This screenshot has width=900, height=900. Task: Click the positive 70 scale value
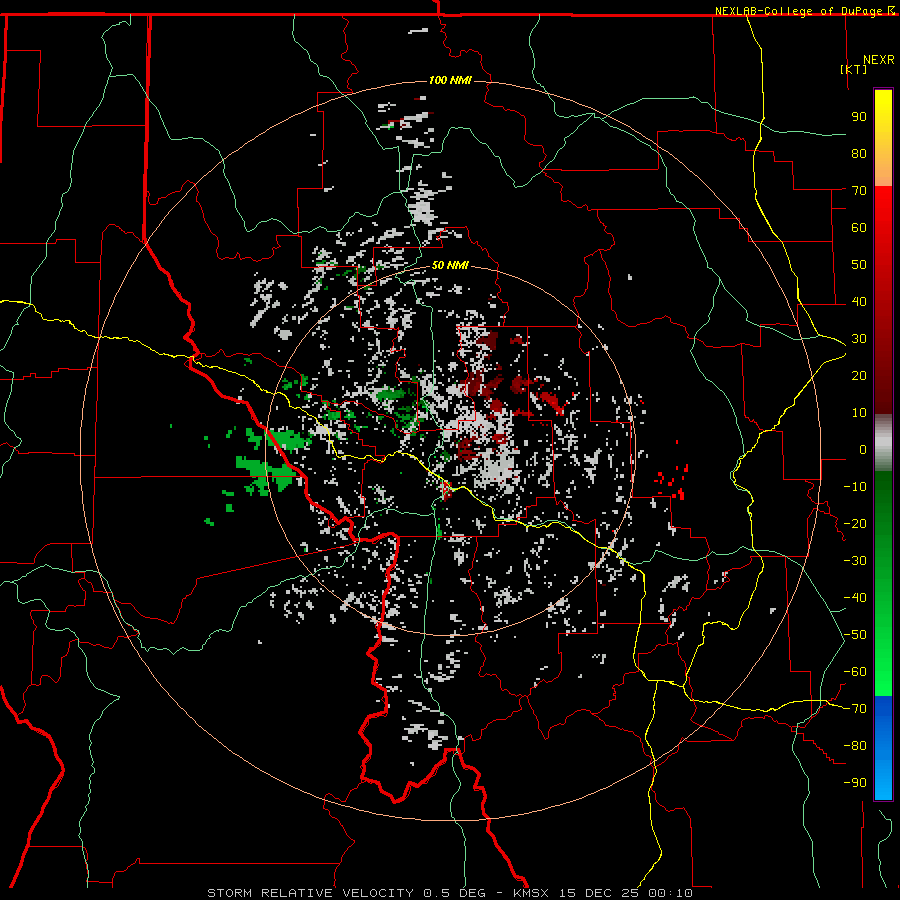pyautogui.click(x=859, y=191)
